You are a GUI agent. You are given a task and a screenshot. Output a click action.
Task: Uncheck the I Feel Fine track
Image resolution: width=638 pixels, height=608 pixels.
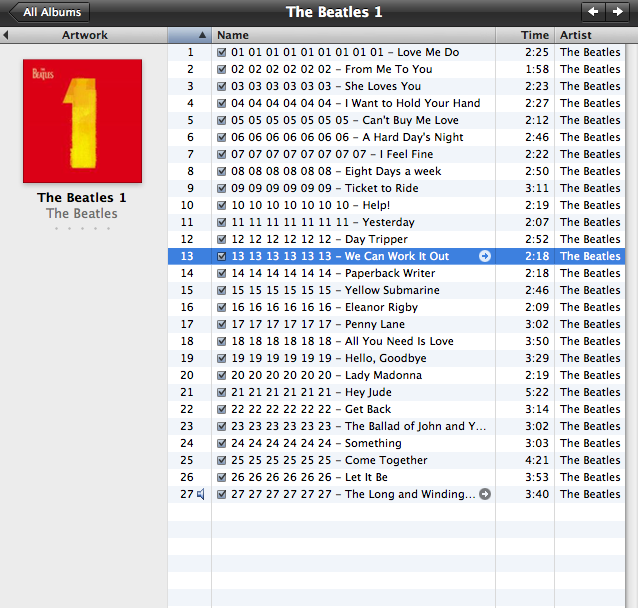221,154
